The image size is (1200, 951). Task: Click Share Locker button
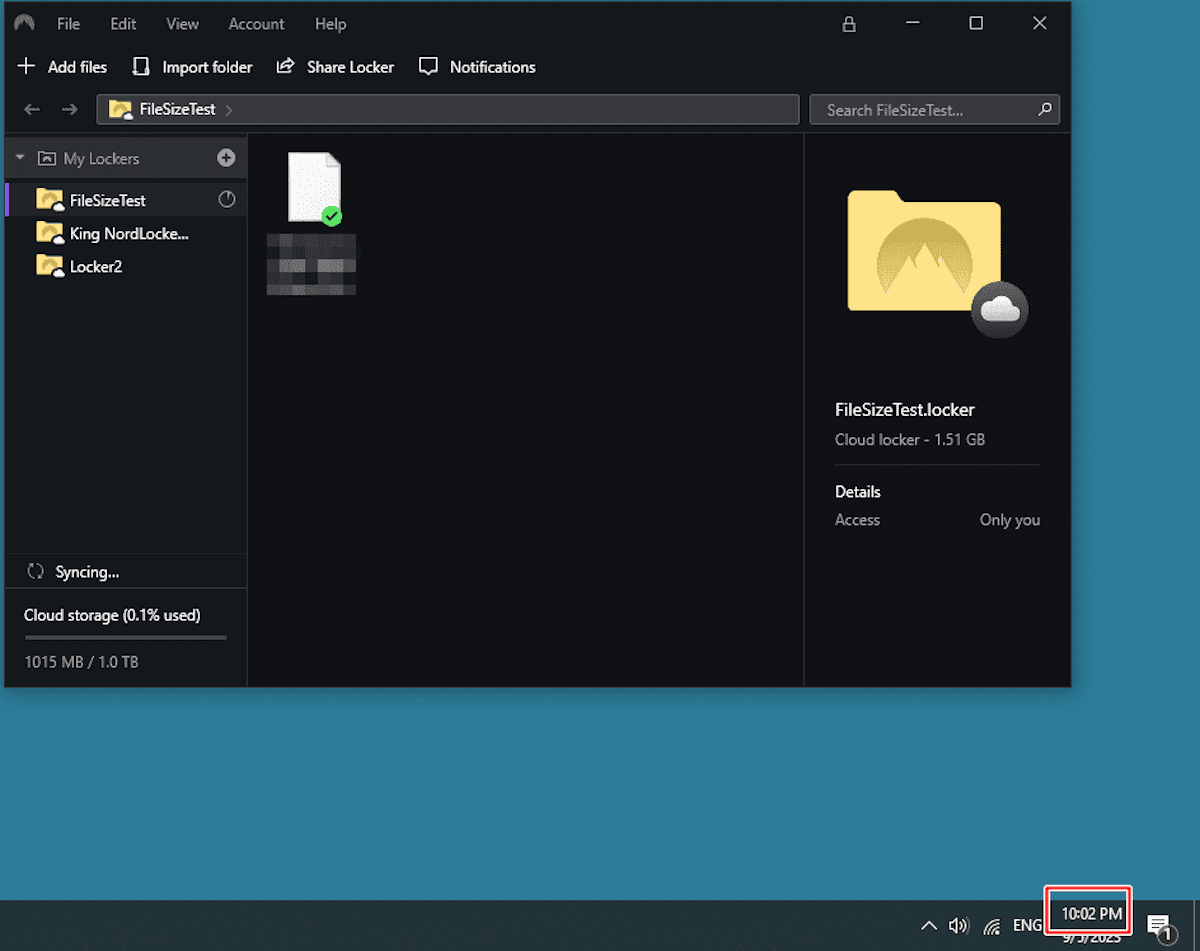click(335, 67)
